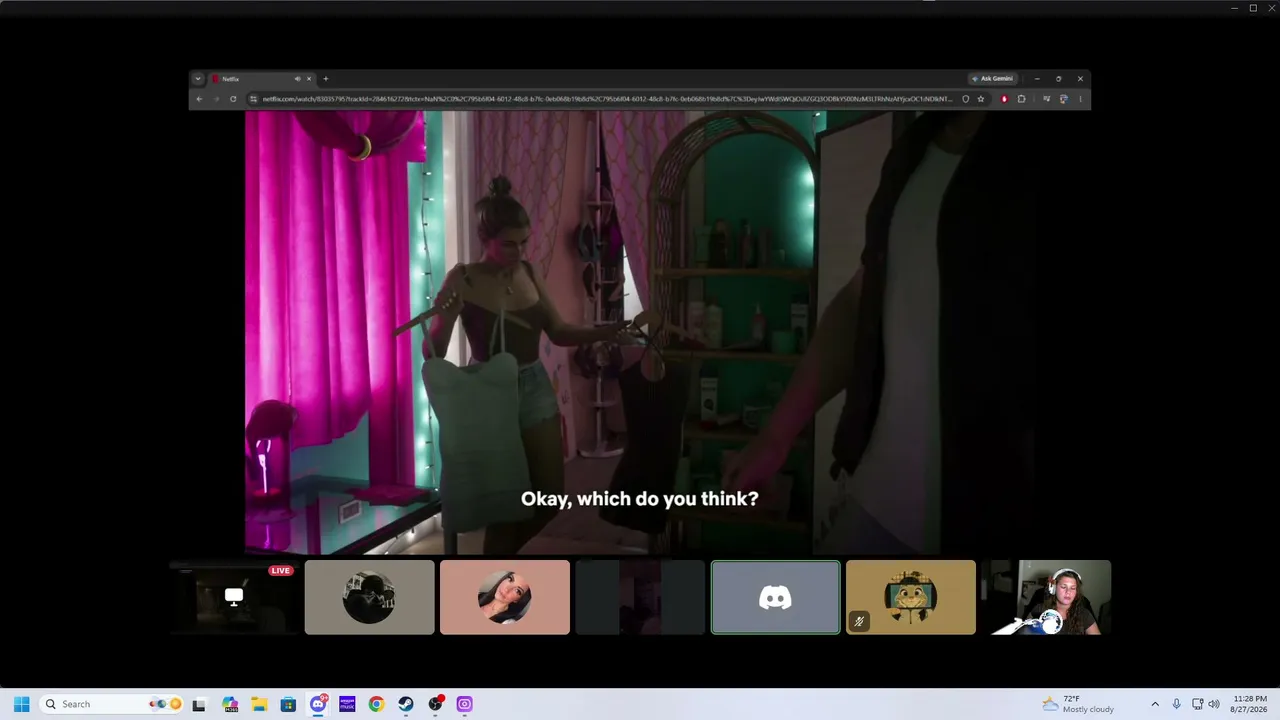Open network settings from system tray
This screenshot has height=720, width=1280.
click(1197, 704)
